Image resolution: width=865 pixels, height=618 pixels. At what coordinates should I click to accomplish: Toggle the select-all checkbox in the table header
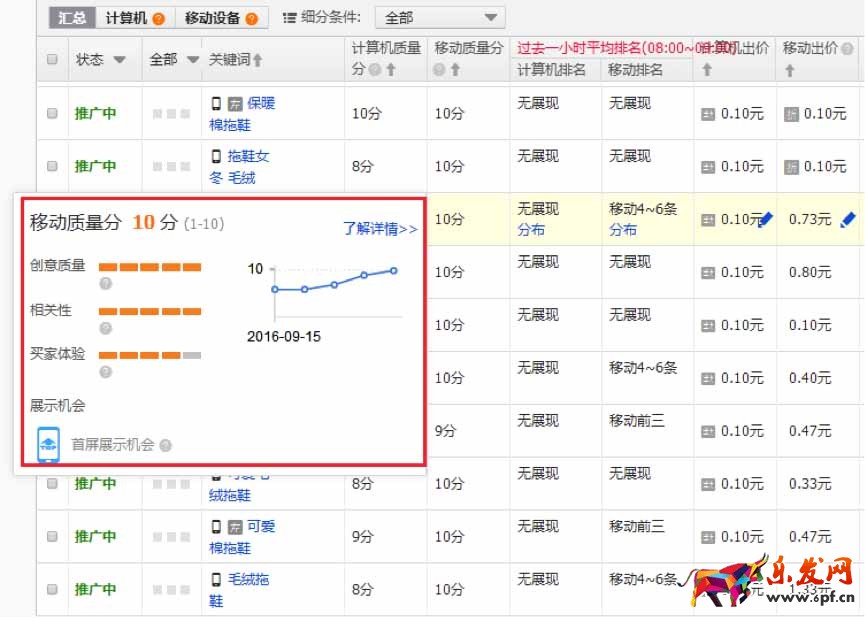click(52, 58)
